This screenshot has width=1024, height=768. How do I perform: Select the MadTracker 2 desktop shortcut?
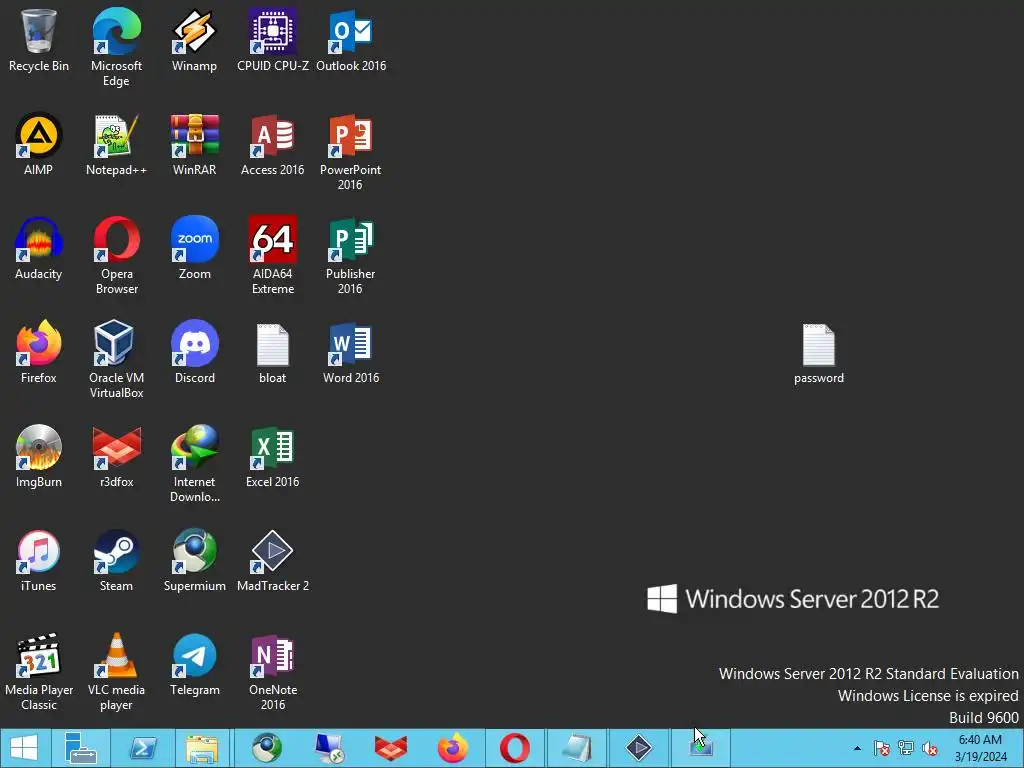pyautogui.click(x=273, y=560)
